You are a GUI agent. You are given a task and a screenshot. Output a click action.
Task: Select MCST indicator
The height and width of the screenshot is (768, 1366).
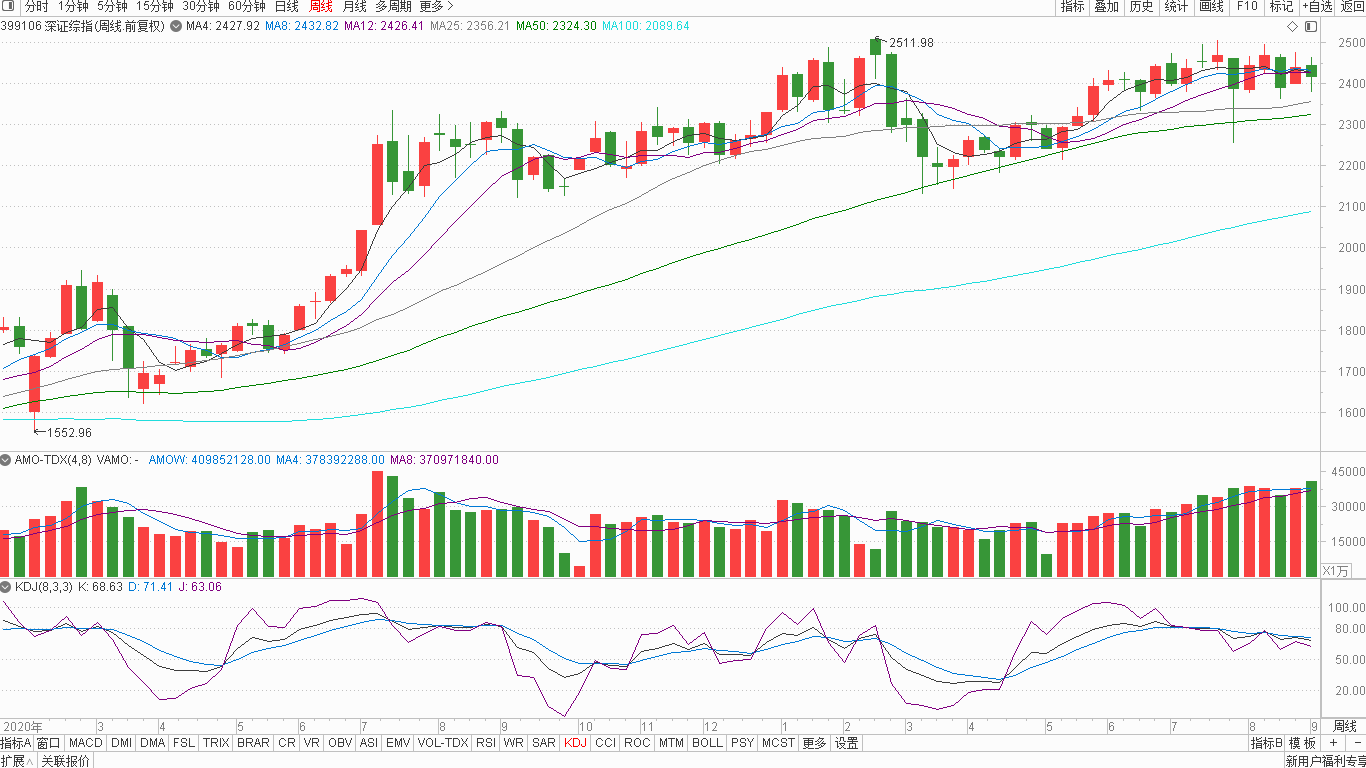coord(778,743)
